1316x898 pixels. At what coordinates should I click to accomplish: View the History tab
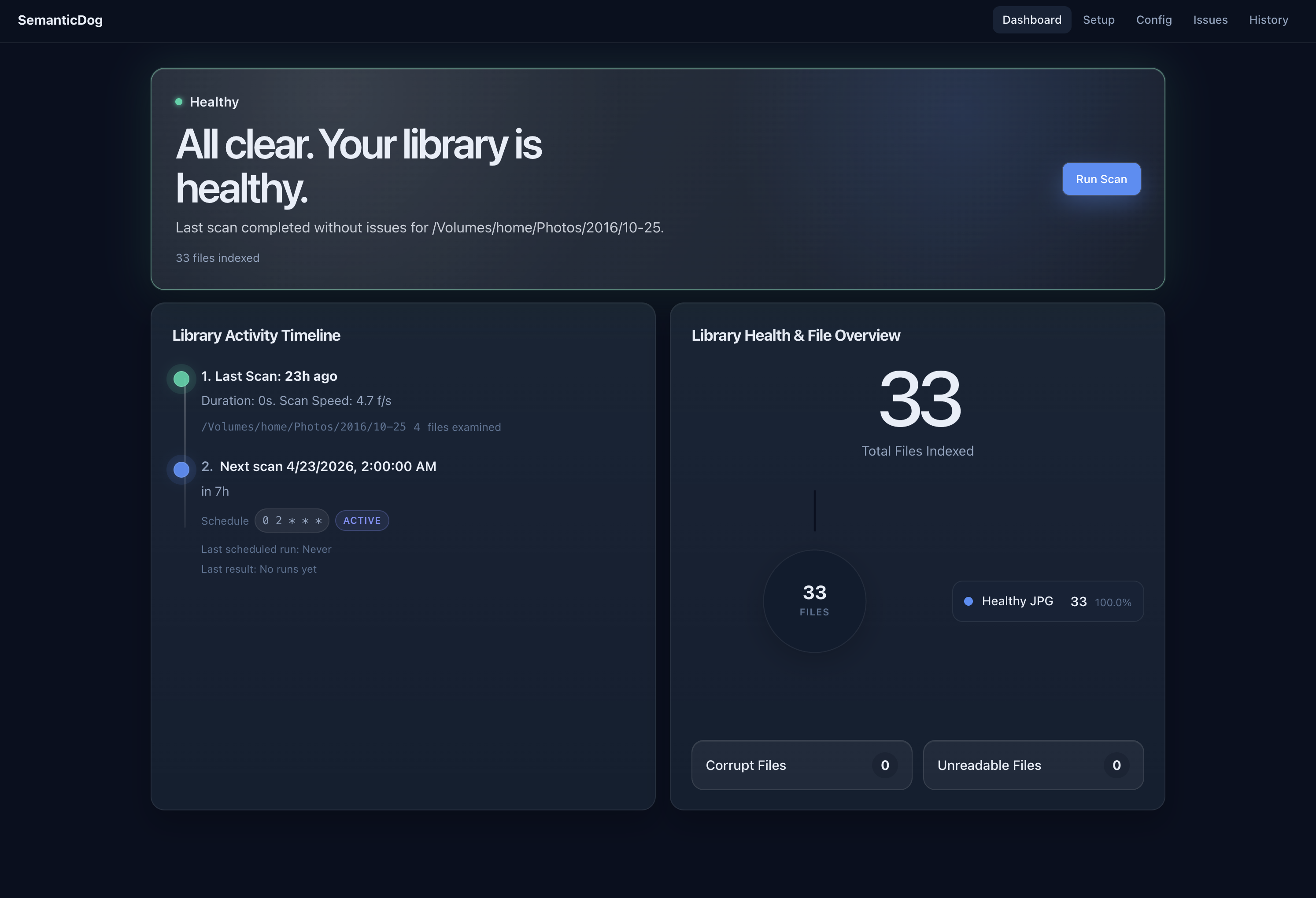1268,20
